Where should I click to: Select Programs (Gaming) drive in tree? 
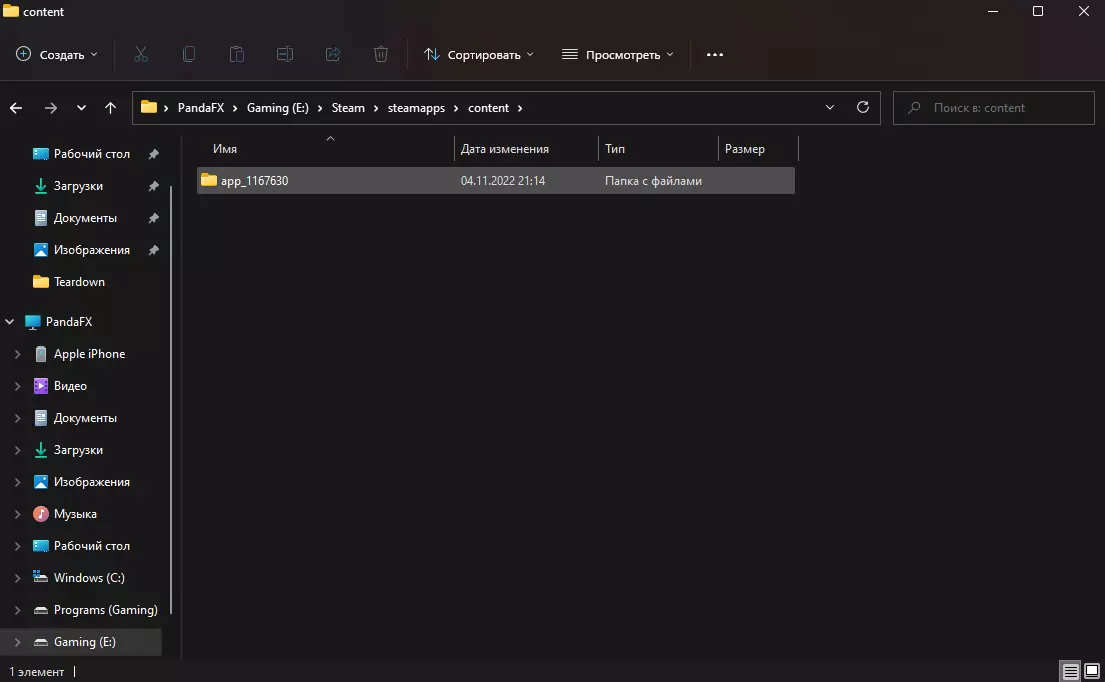(106, 610)
